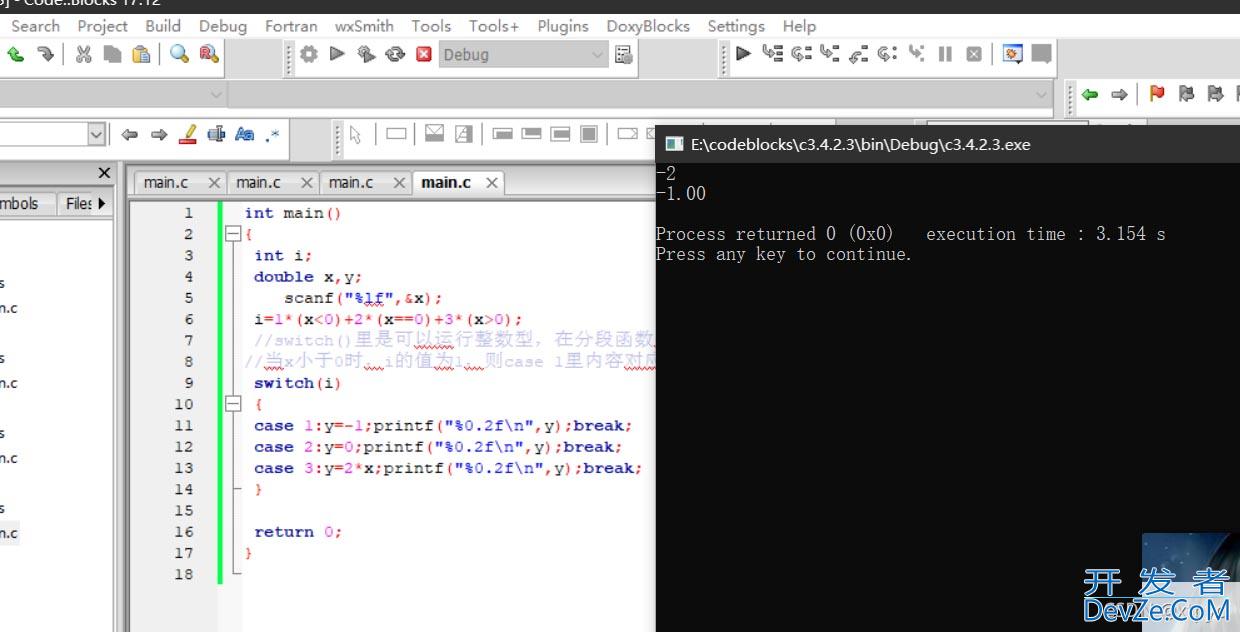Click the Next instruction debugger icon
Viewport: 1240px width, 632px height.
point(887,54)
